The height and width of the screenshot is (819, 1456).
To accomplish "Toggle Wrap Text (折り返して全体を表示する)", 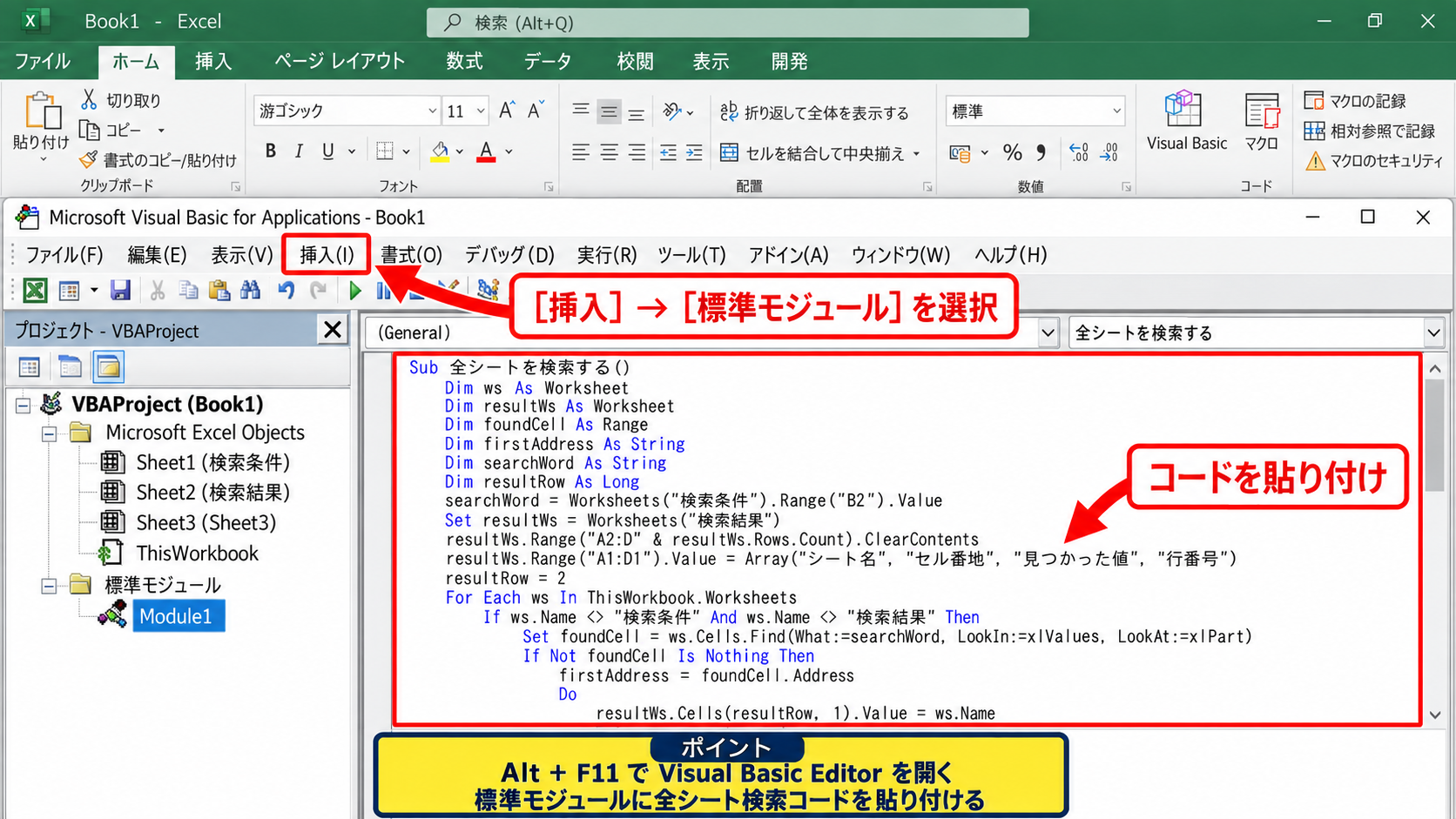I will tap(814, 112).
